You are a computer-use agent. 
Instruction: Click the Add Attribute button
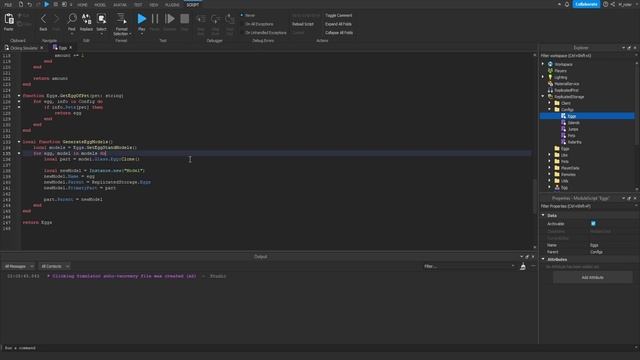pos(592,278)
